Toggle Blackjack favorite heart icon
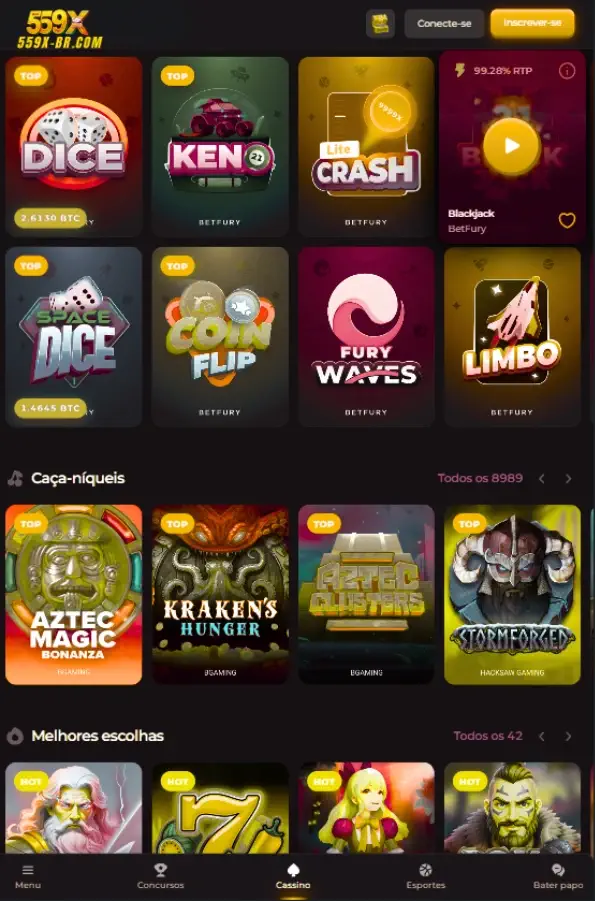 click(567, 221)
